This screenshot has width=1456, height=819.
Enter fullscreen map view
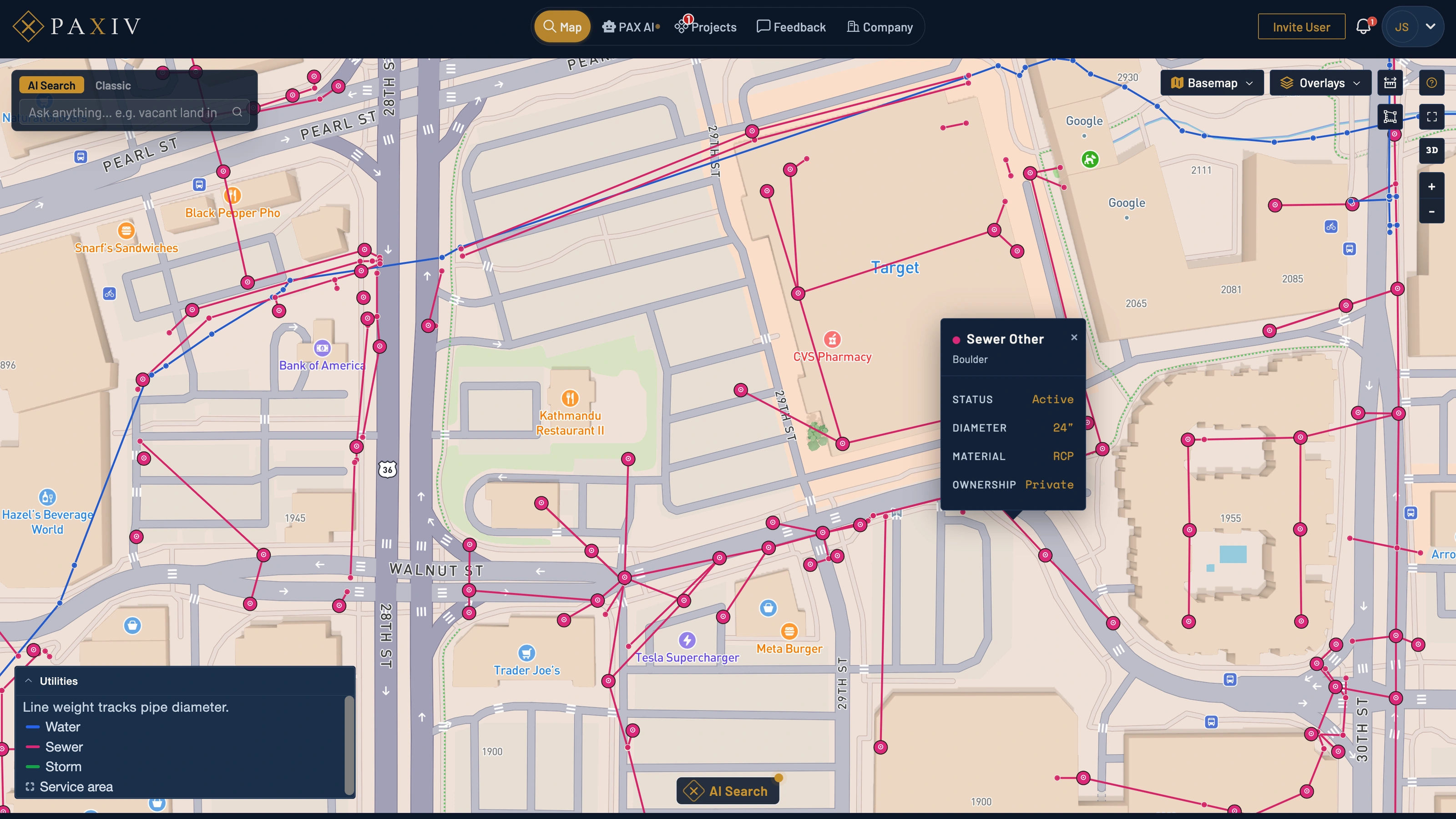point(1432,117)
